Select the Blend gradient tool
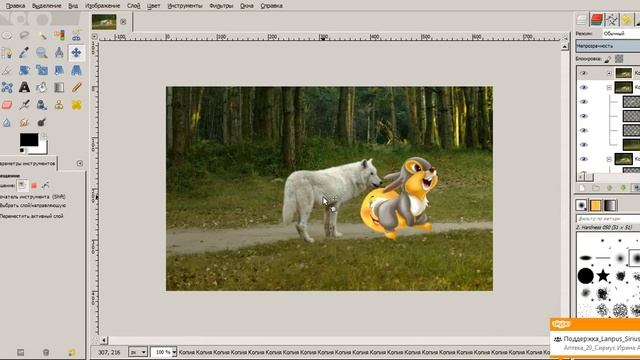This screenshot has width=640, height=360. [x=60, y=88]
